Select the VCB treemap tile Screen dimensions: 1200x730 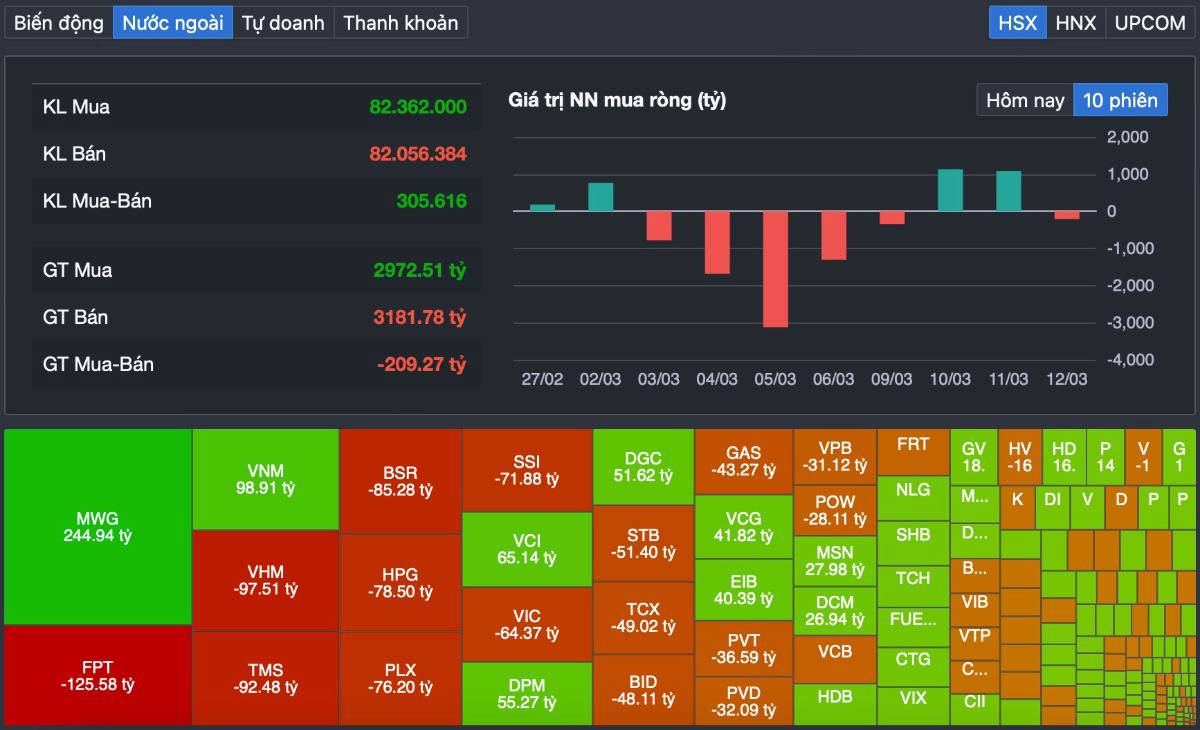[835, 659]
